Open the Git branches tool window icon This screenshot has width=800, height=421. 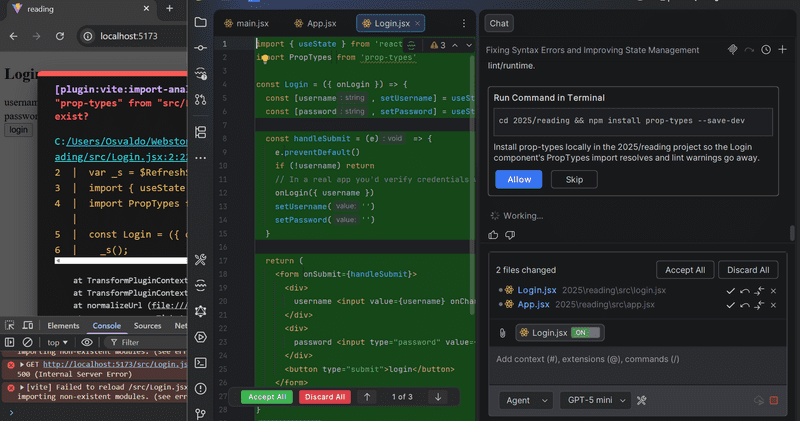point(201,413)
